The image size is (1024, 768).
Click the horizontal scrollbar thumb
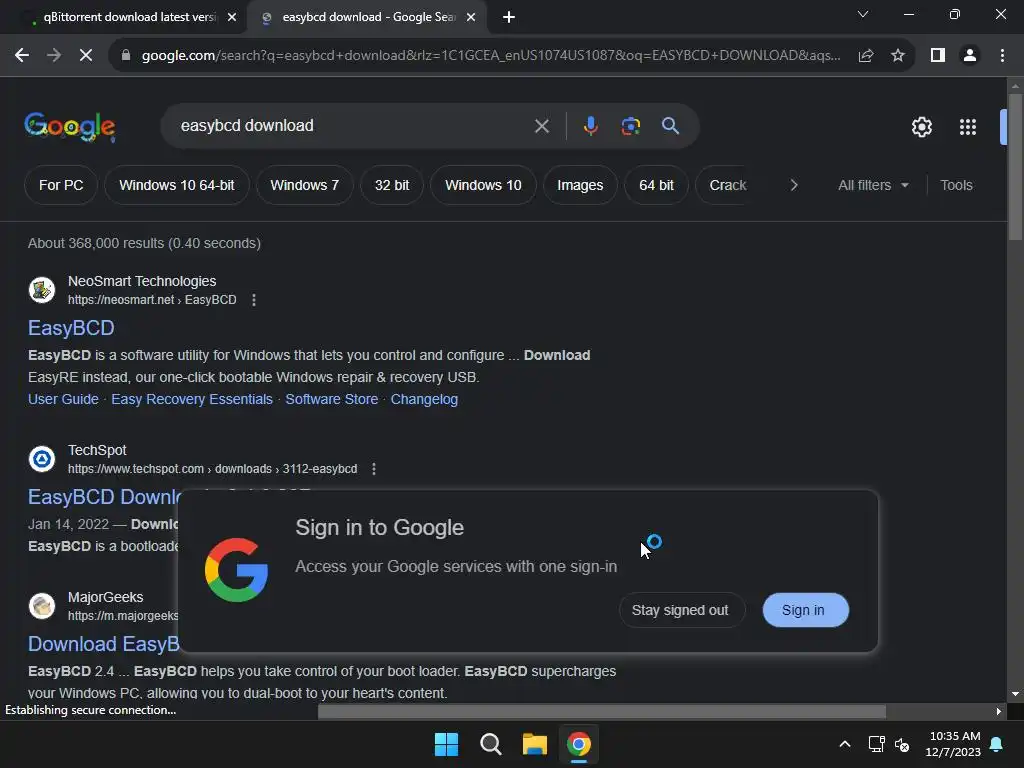point(601,712)
